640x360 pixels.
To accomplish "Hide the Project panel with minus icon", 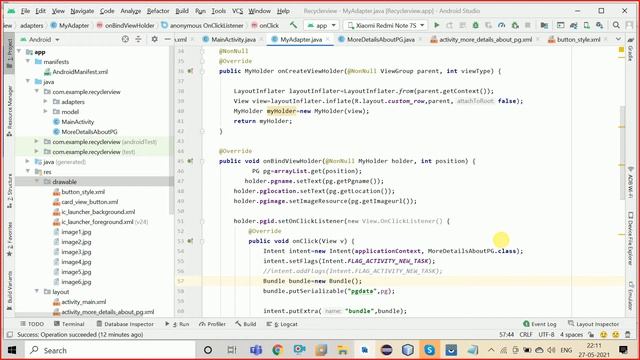I will (167, 39).
